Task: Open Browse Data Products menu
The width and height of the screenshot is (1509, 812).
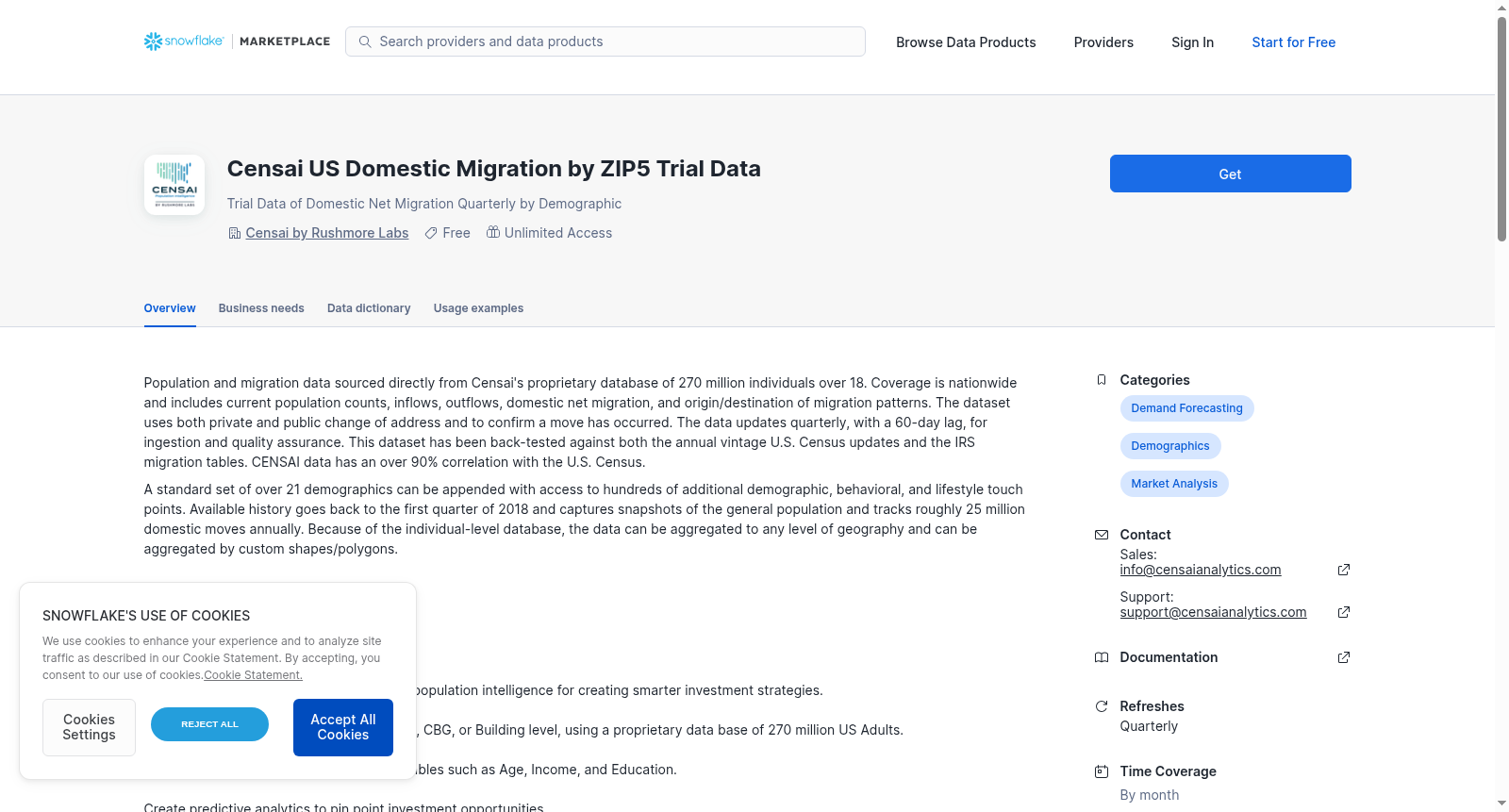Action: (x=966, y=42)
